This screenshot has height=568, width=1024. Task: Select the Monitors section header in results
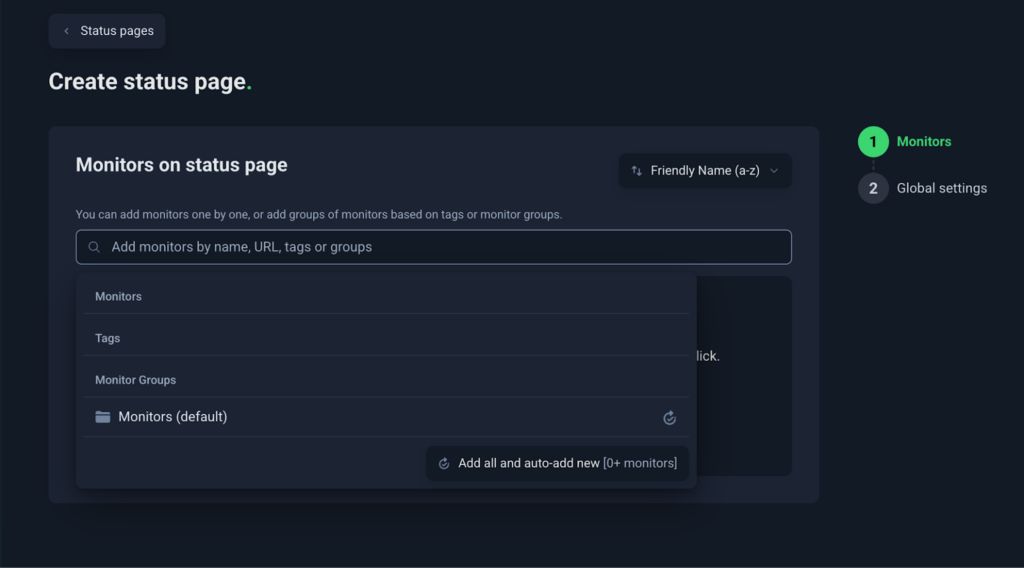[118, 297]
